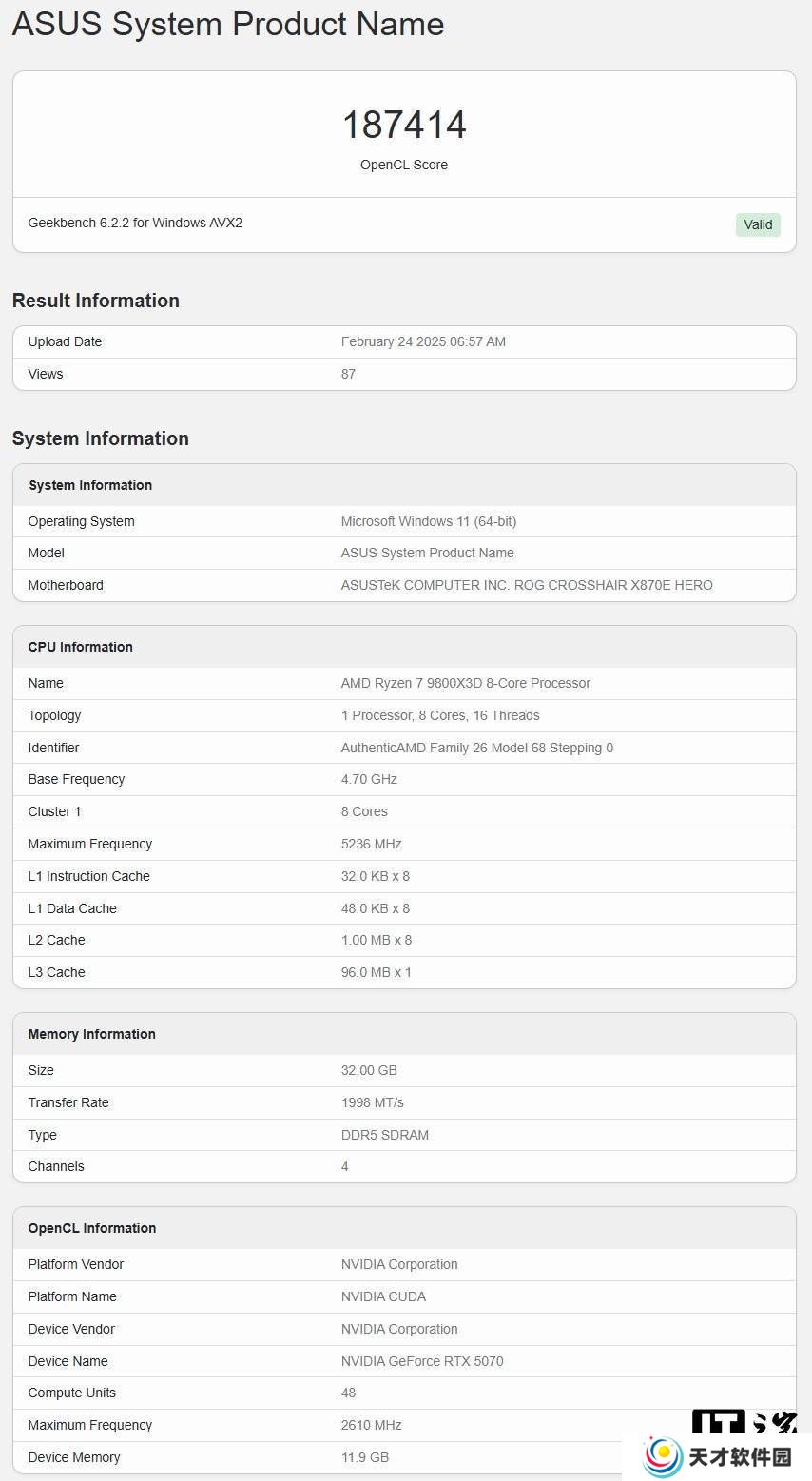Click the Channels value "4"
Viewport: 812px width, 1481px height.
click(x=345, y=1166)
